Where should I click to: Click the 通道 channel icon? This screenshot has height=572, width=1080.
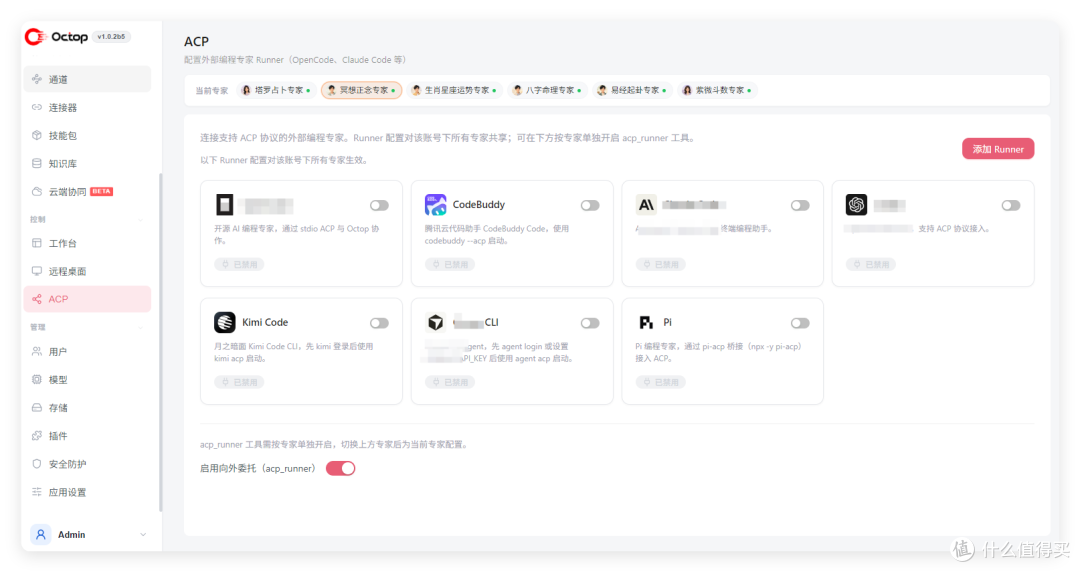(x=37, y=79)
